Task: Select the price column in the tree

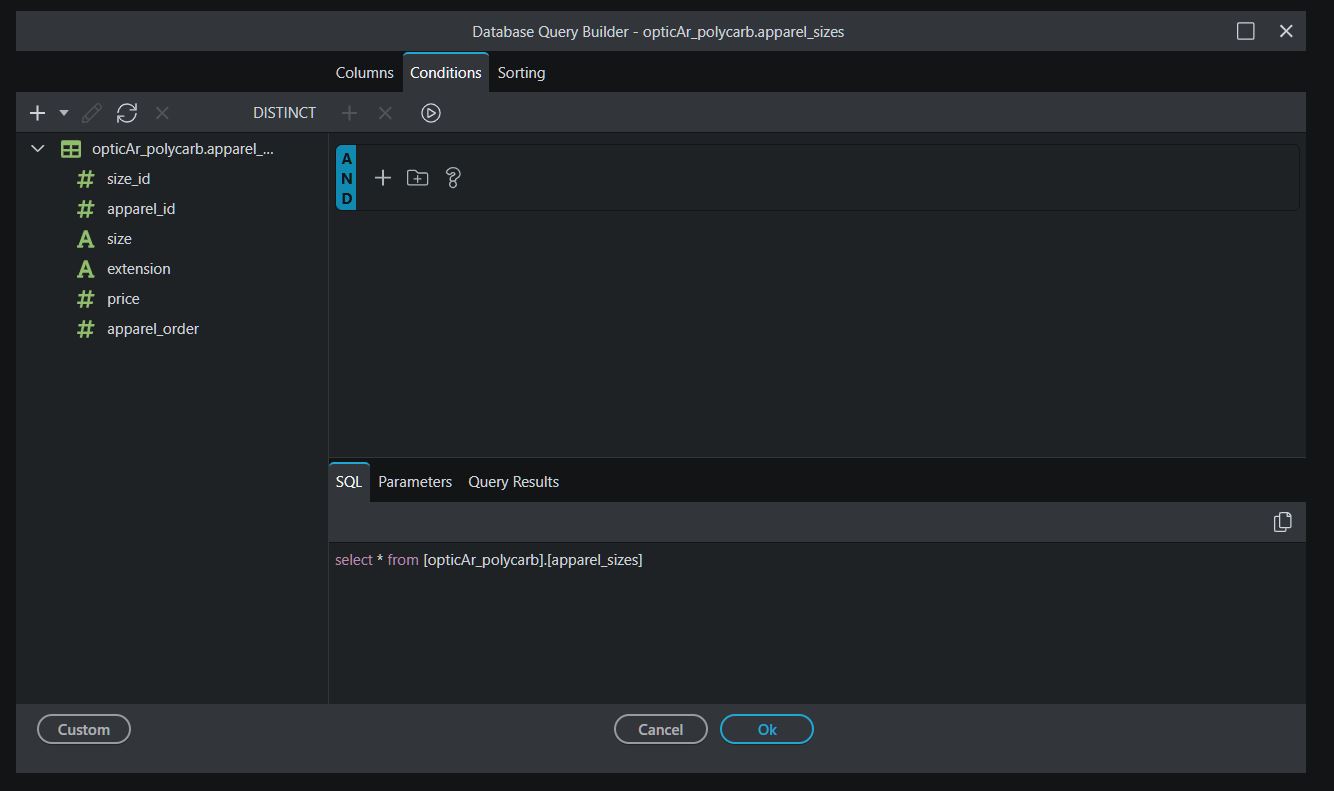Action: tap(123, 299)
